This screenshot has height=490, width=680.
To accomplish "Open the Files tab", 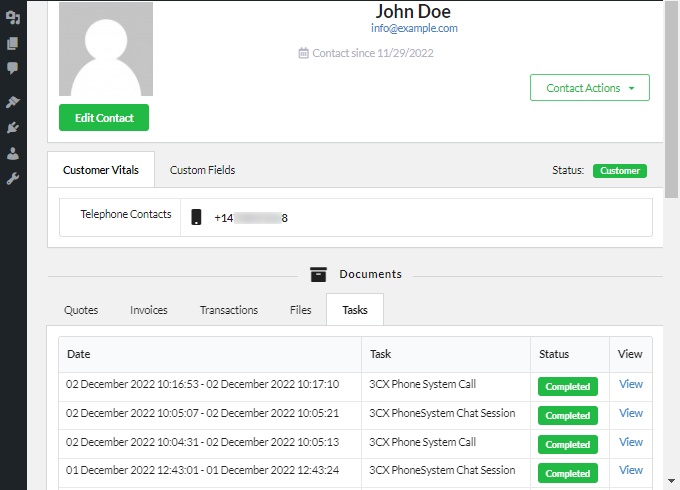I will (x=300, y=310).
